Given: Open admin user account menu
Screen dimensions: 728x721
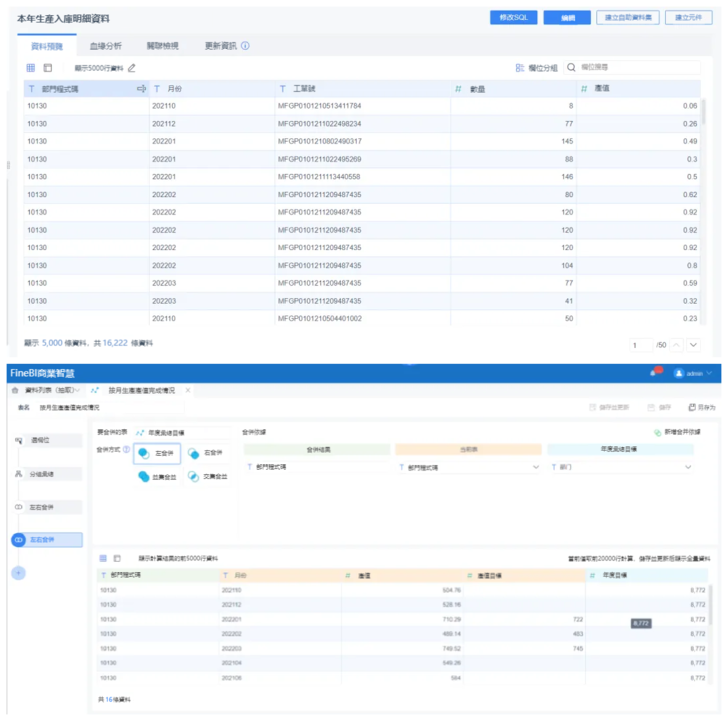Looking at the screenshot, I should coord(694,373).
